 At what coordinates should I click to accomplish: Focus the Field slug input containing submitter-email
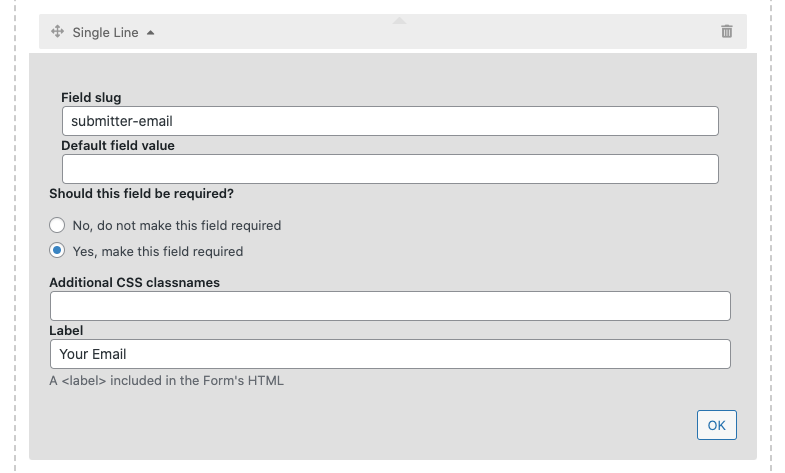coord(390,121)
